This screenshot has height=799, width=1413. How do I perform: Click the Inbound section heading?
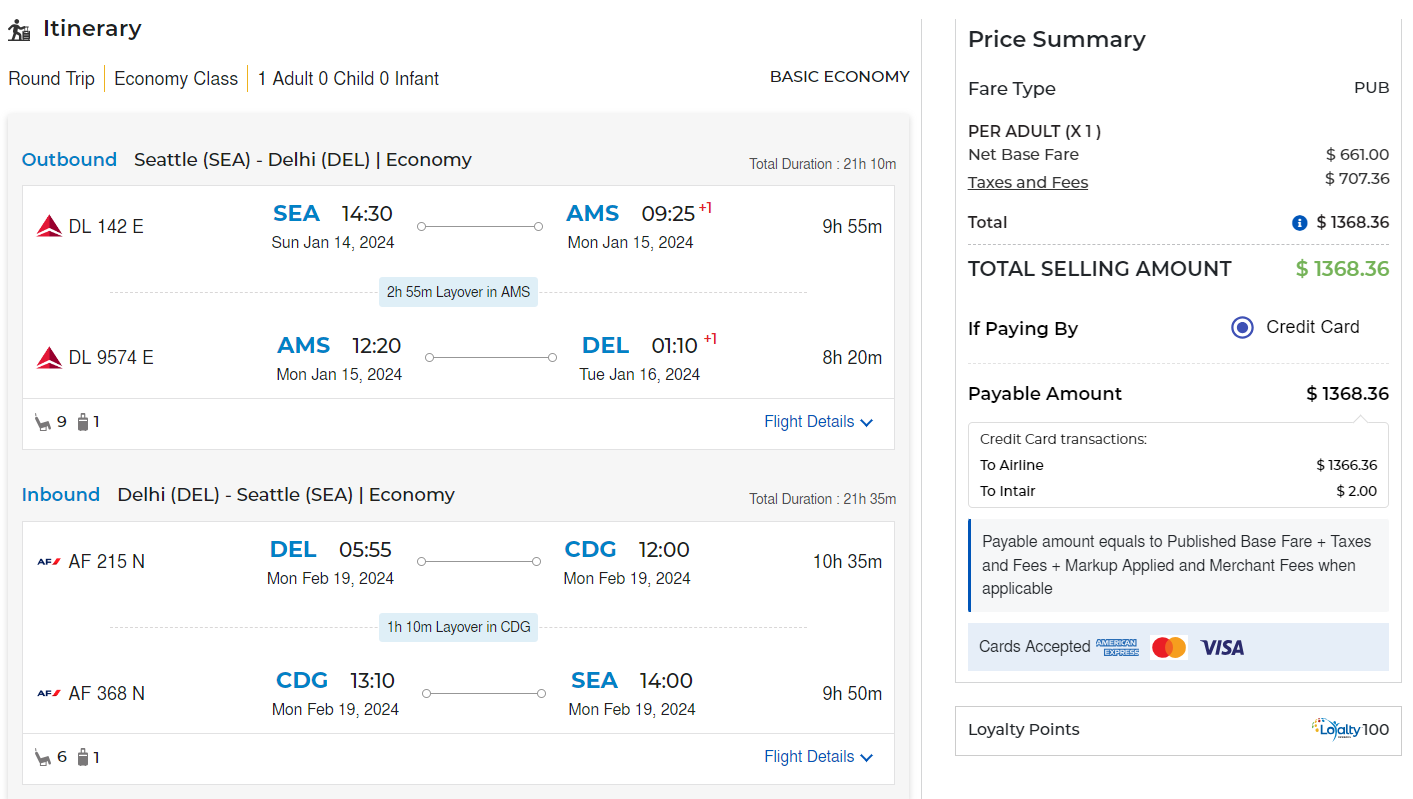point(61,495)
